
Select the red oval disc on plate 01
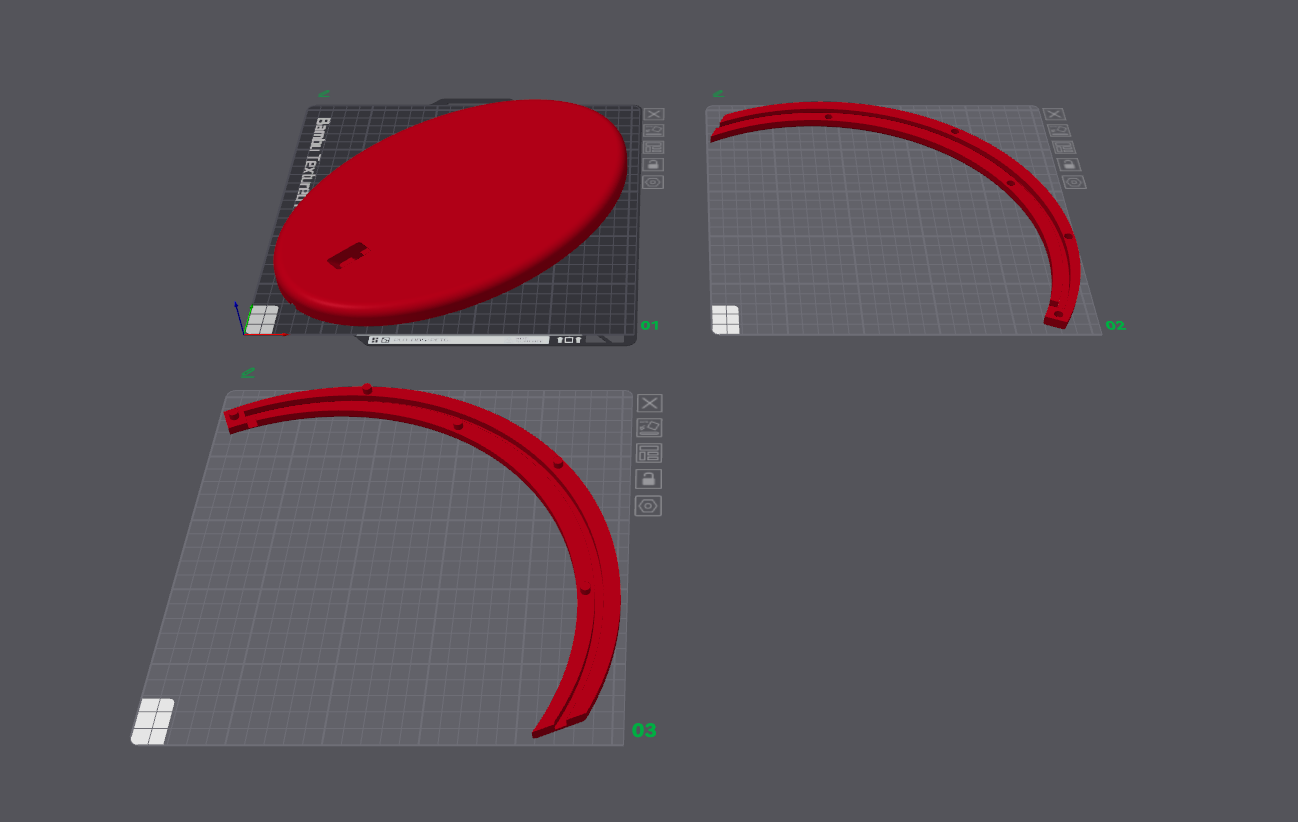tap(450, 210)
